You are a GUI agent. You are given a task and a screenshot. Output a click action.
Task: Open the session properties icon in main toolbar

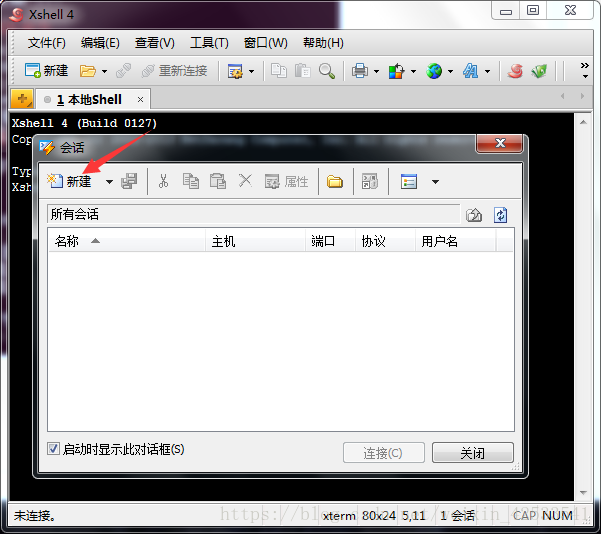(235, 71)
